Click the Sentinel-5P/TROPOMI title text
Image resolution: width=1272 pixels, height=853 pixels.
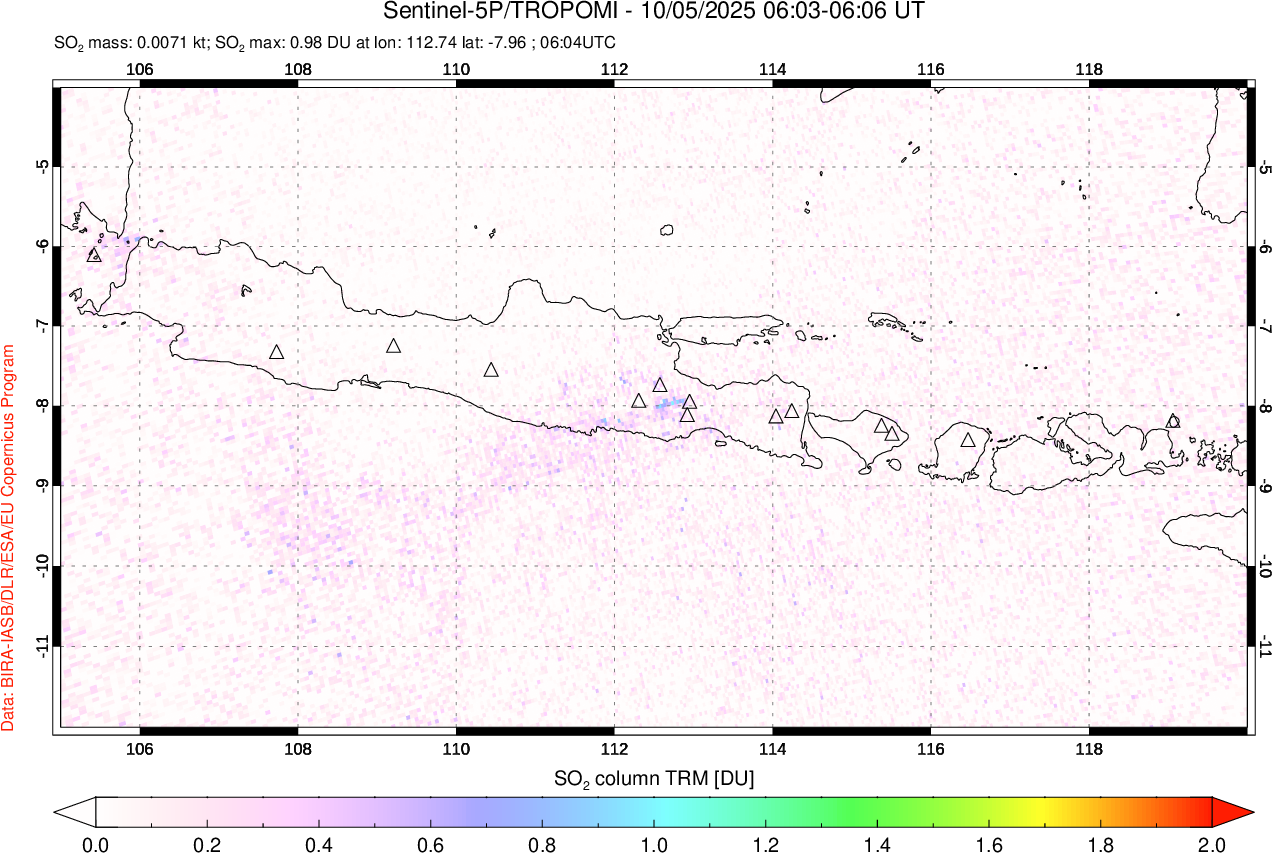point(654,12)
